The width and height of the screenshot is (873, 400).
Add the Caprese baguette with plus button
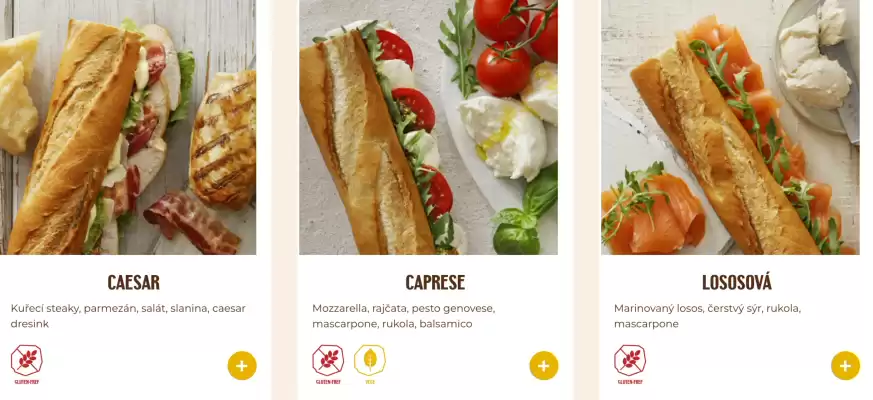(x=544, y=365)
